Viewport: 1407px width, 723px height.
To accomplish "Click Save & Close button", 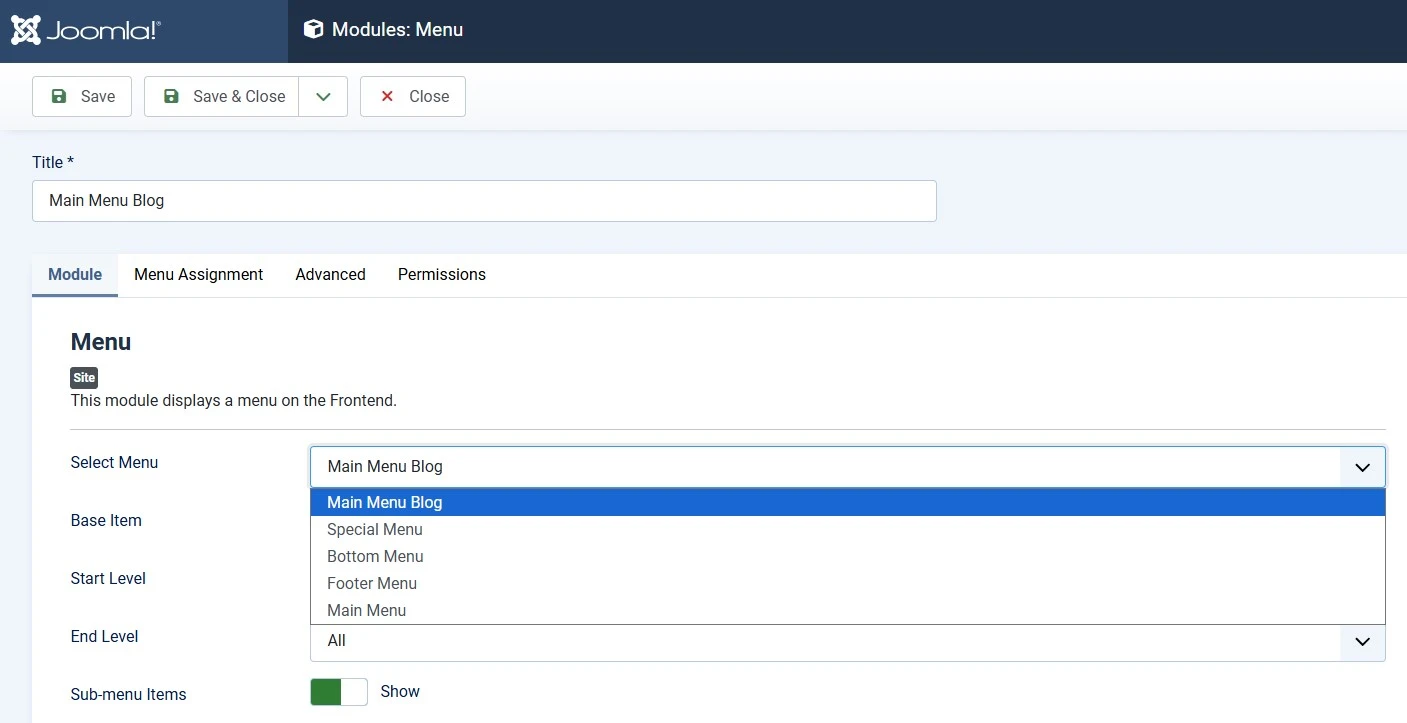I will click(x=222, y=97).
